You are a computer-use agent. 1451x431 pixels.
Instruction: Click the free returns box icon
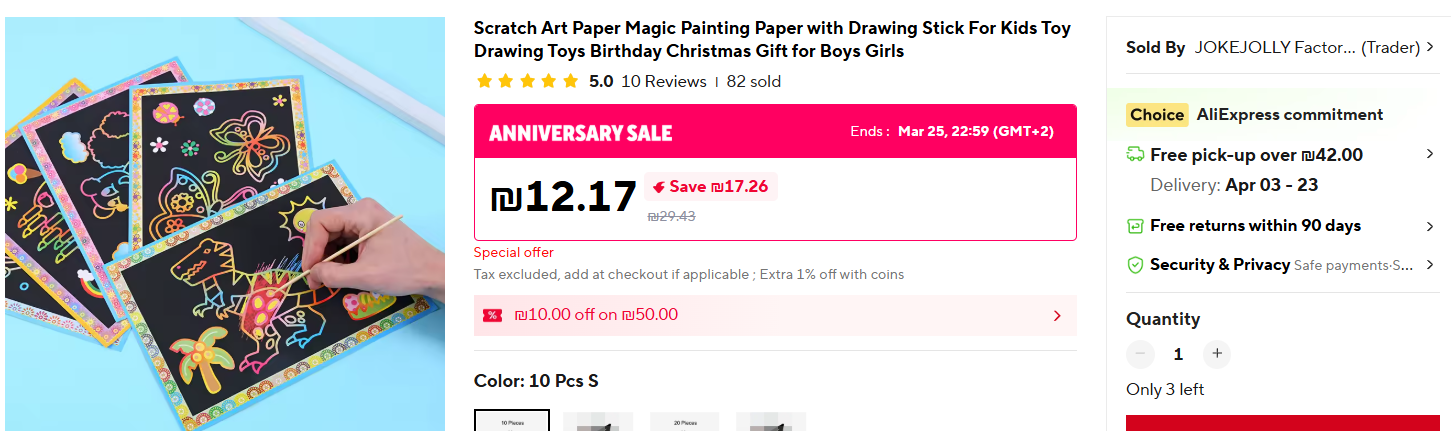pos(1135,226)
